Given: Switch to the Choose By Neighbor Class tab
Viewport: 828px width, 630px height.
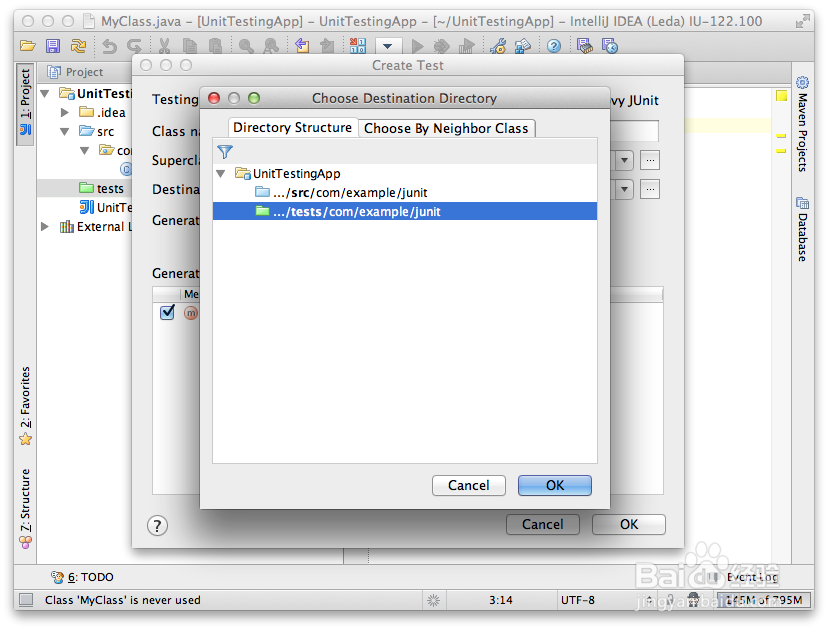Looking at the screenshot, I should click(x=446, y=128).
